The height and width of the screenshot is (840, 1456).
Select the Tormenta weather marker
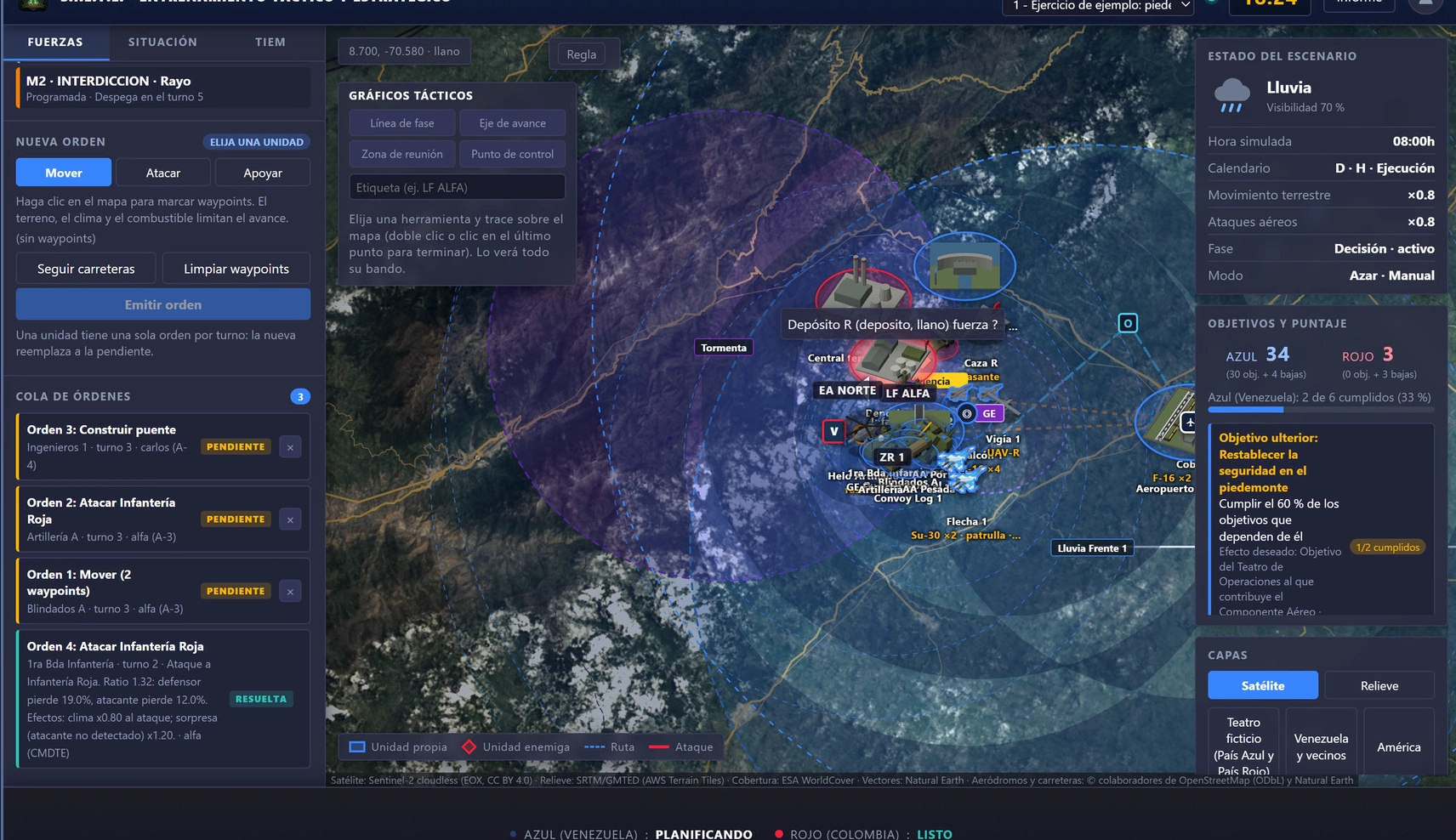tap(724, 348)
